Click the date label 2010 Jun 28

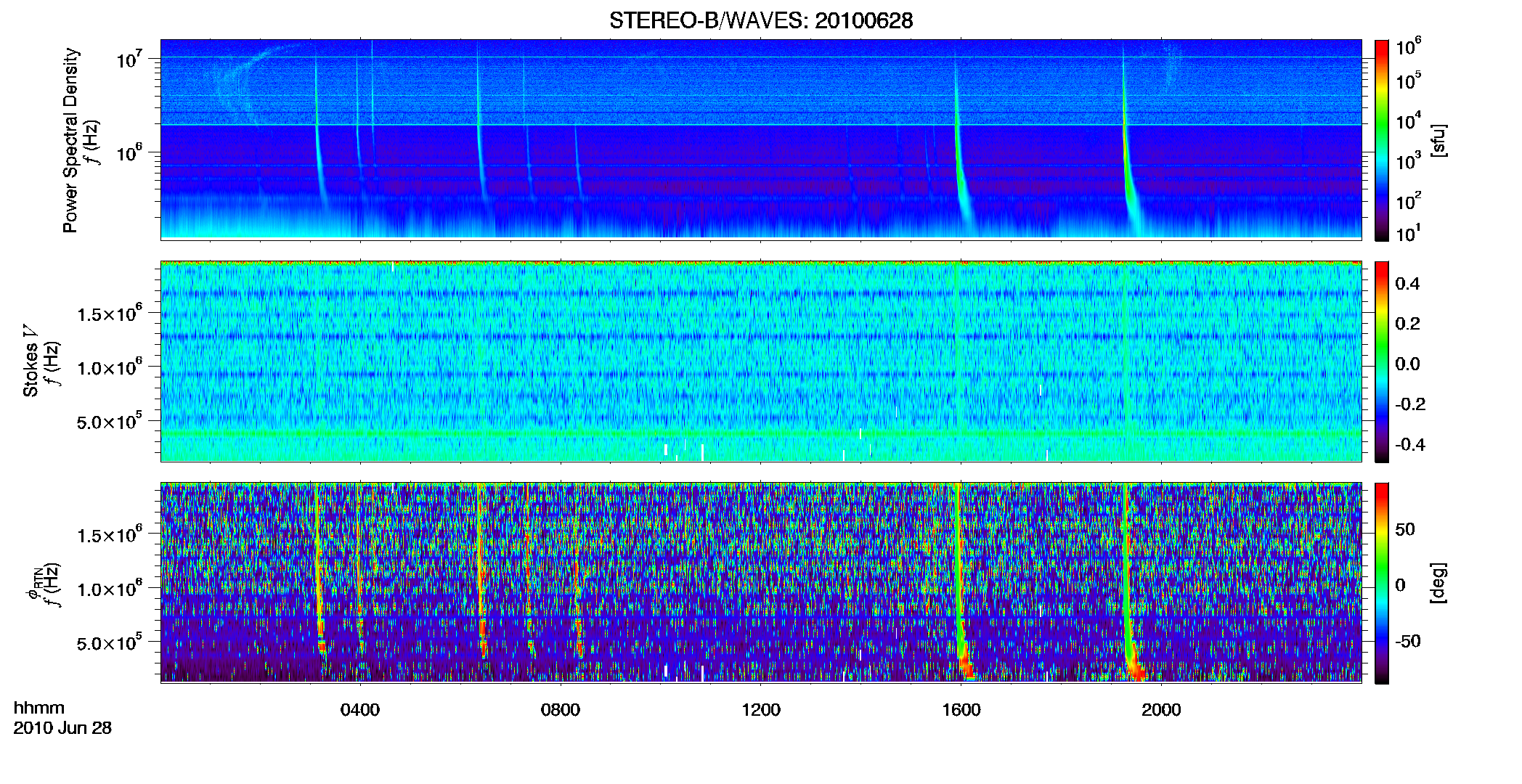62,728
